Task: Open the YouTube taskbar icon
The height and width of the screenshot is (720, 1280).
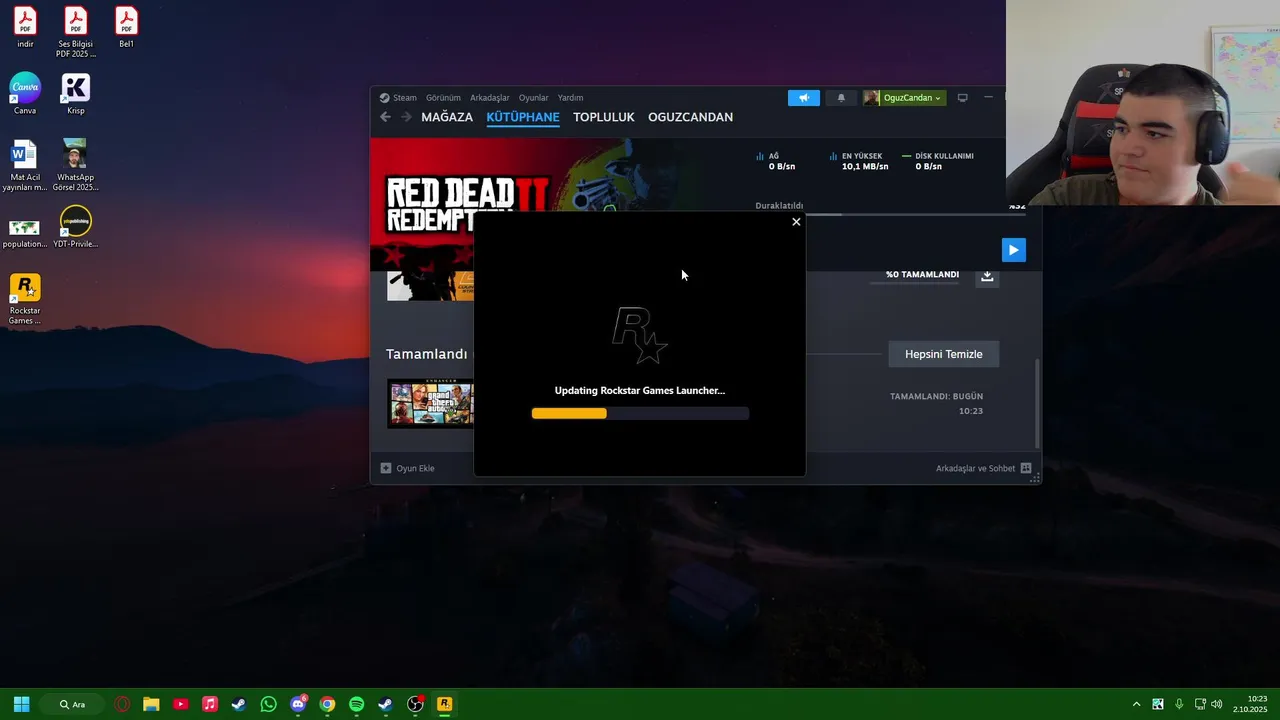Action: click(x=180, y=704)
